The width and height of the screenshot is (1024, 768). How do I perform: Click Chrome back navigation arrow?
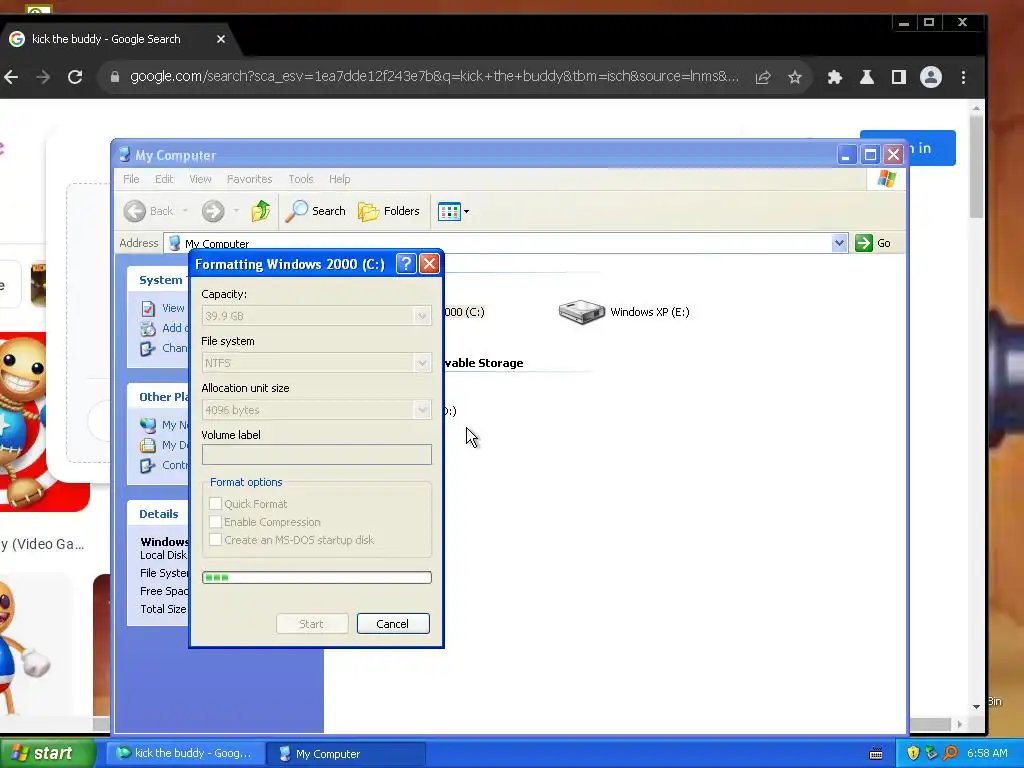click(11, 77)
